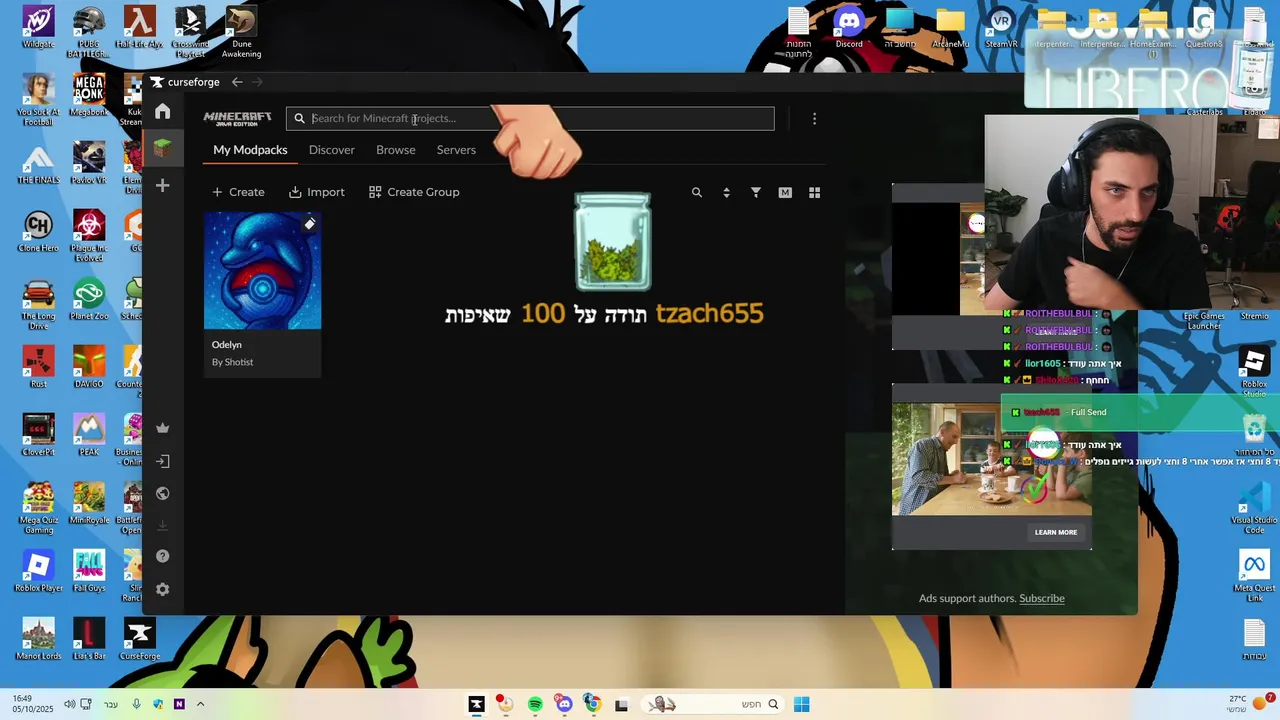
Task: Switch to the Browse tab
Action: [396, 150]
